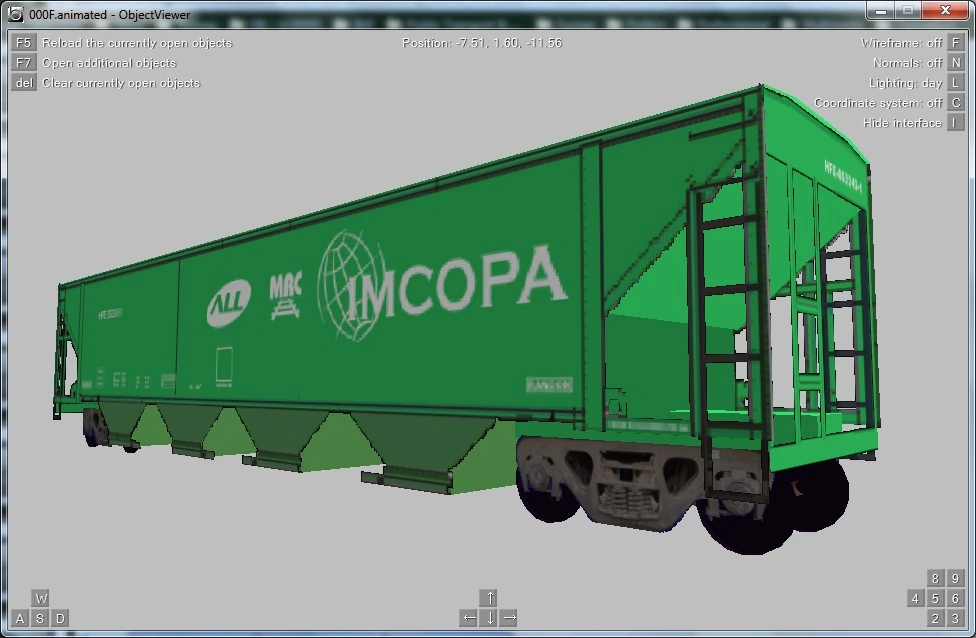Toggle lighting with the L key button
This screenshot has width=976, height=638.
coord(955,82)
